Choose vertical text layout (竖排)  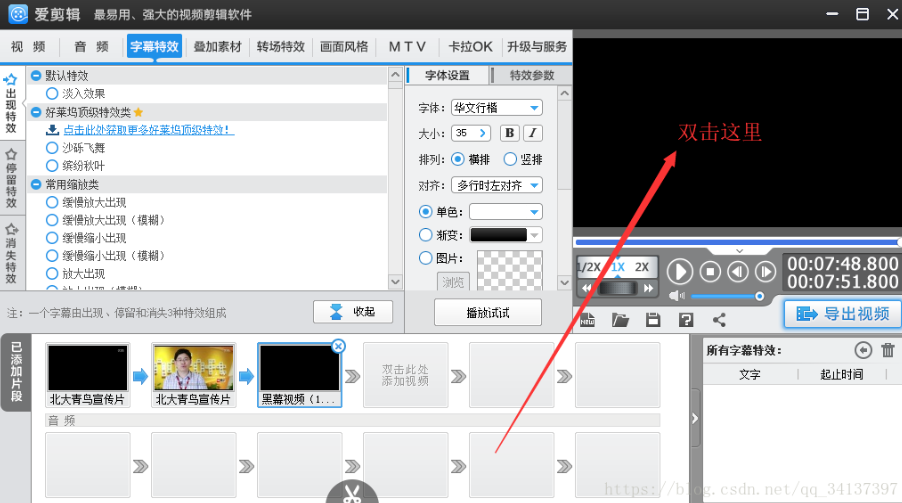(x=510, y=159)
